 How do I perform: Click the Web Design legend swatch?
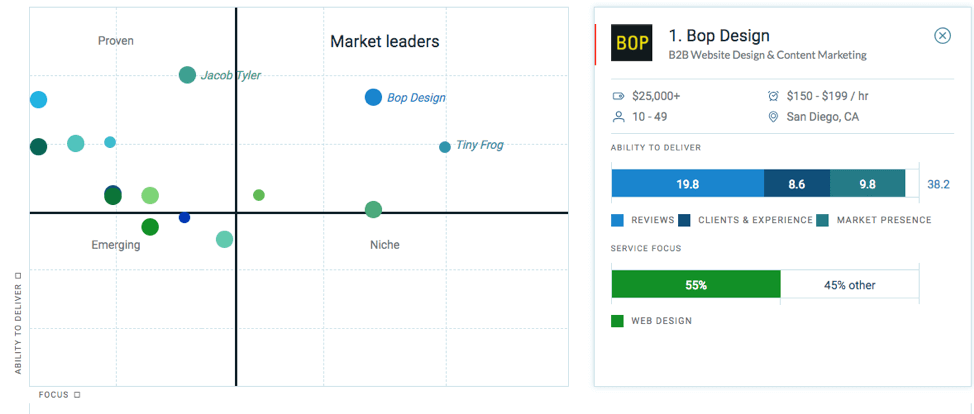click(617, 321)
